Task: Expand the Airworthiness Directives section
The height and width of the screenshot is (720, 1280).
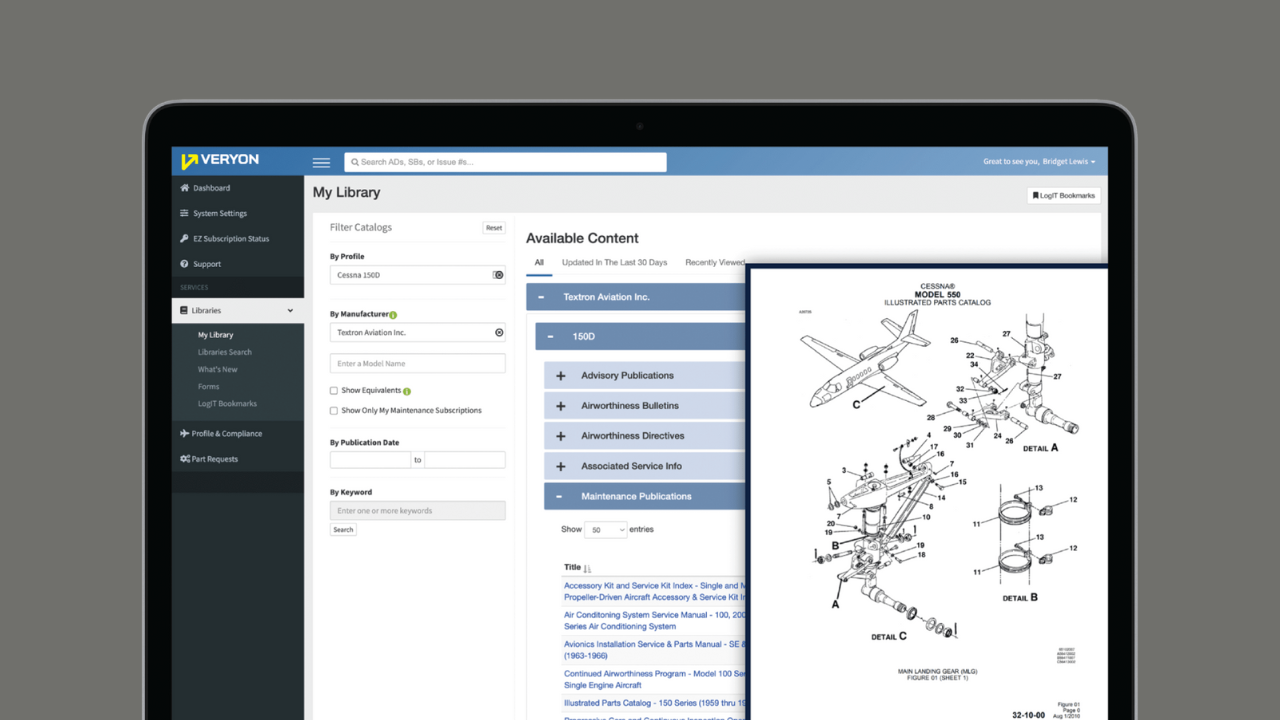Action: 560,436
